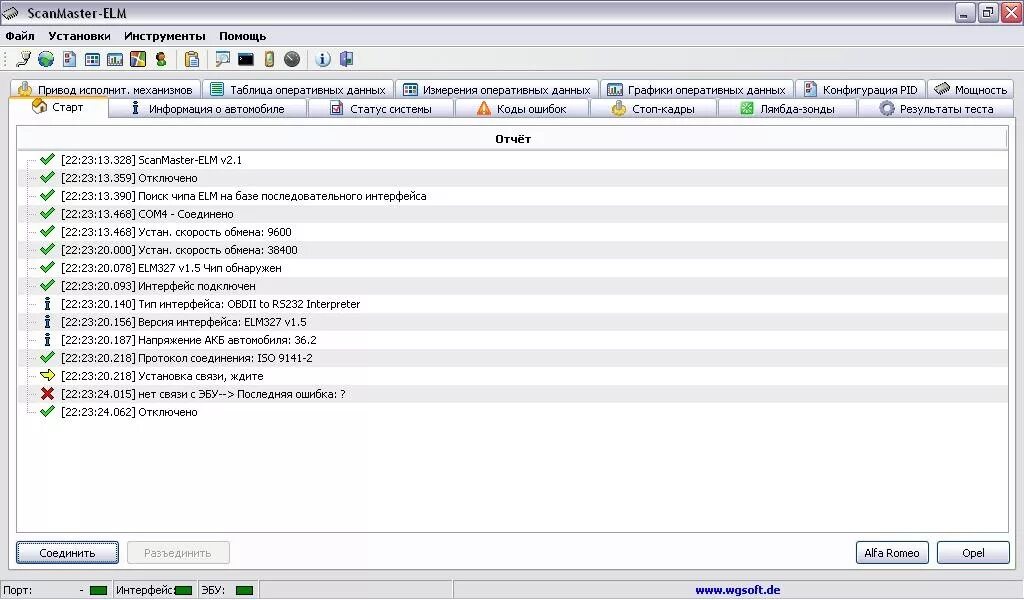
Task: Click info icon on Напряжение АКБ row
Action: point(47,339)
